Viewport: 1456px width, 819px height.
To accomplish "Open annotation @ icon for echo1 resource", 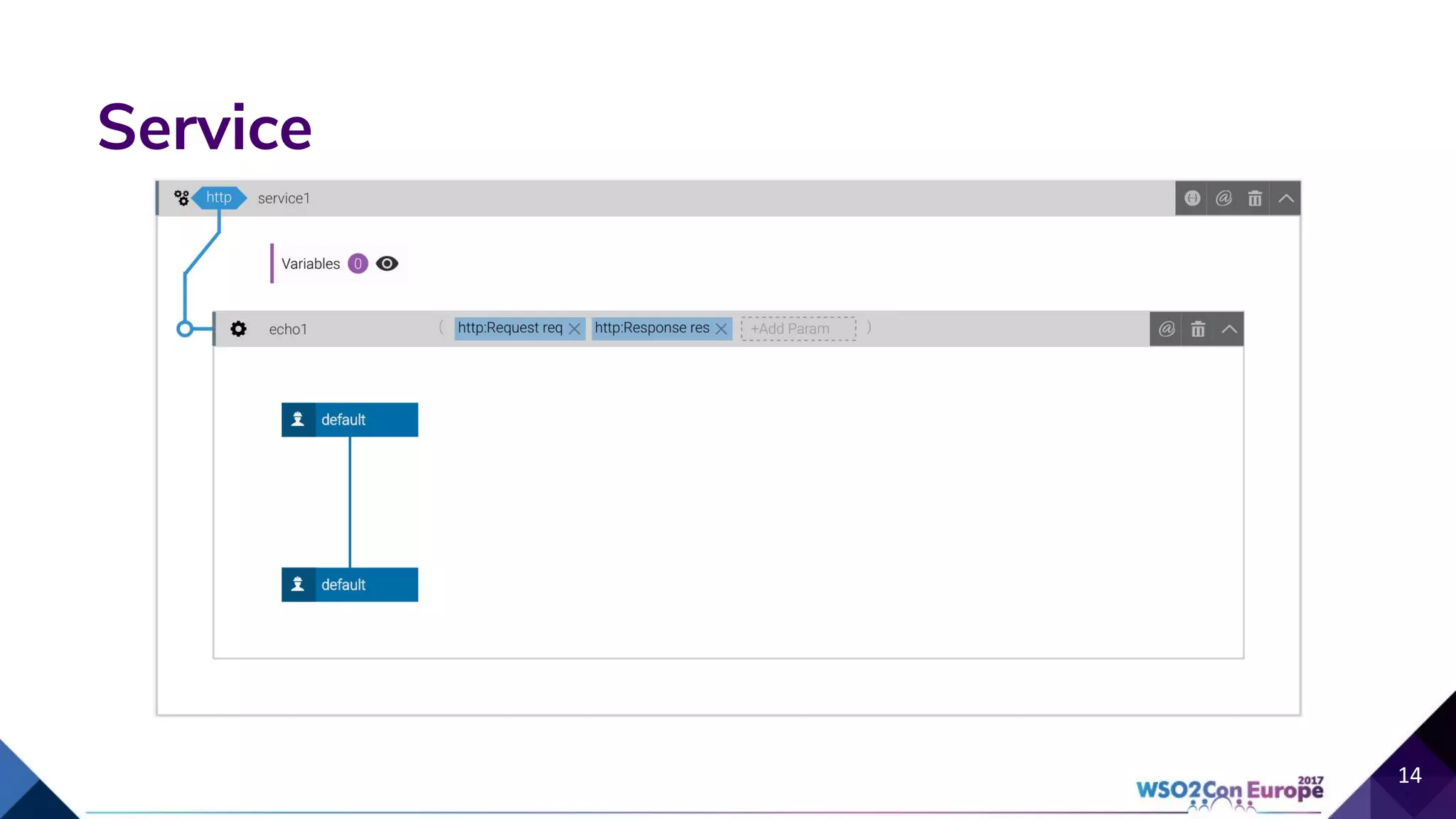I will (1166, 329).
